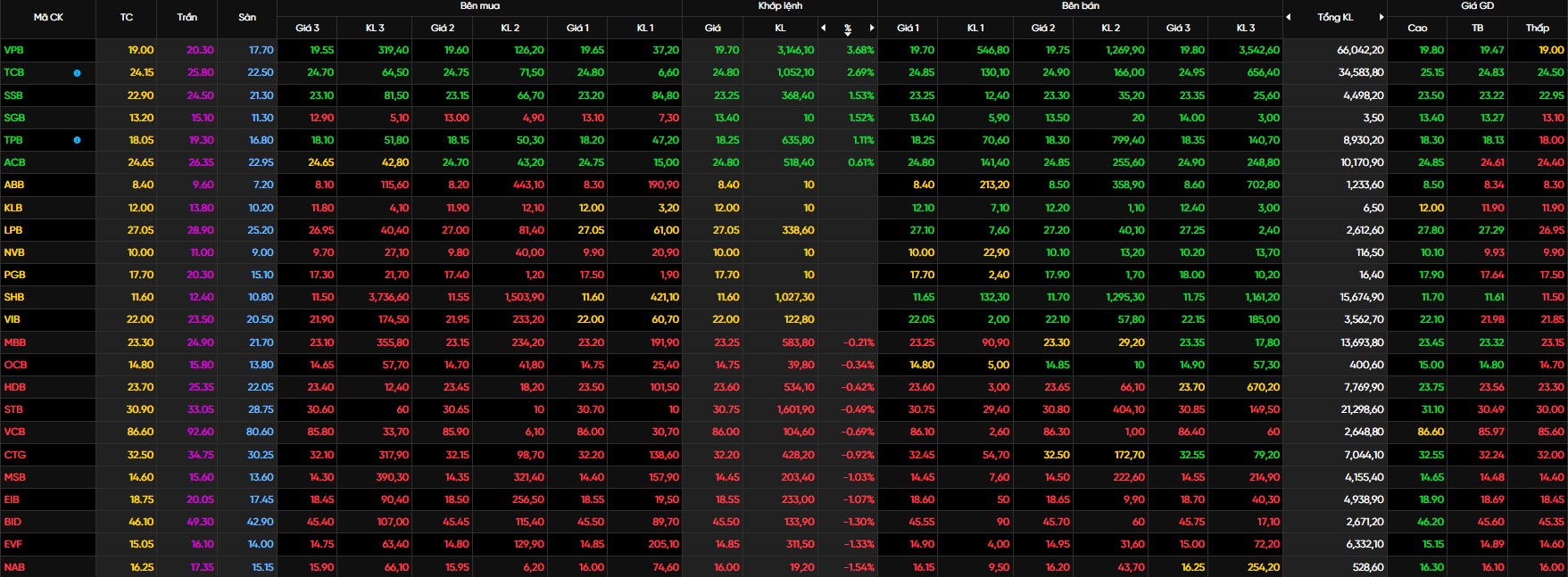1568x577 pixels.
Task: Click the left arrow beside the % header
Action: pos(824,28)
